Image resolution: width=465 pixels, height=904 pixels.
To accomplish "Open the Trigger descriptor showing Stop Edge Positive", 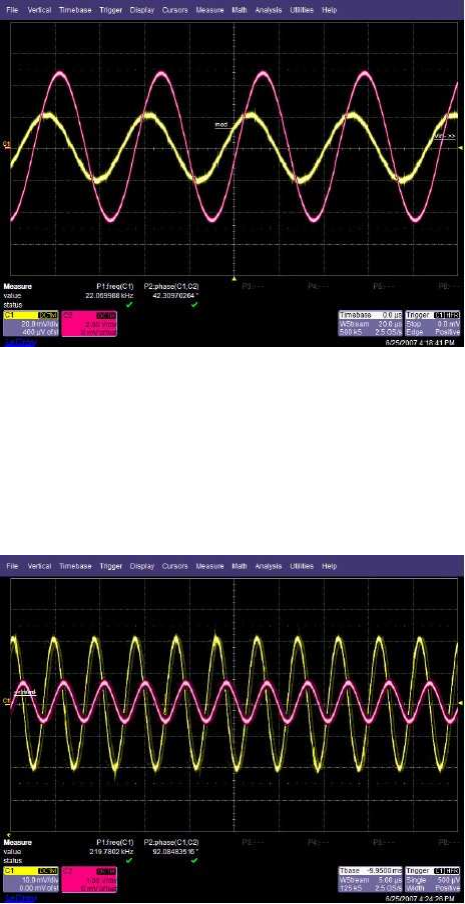I will click(x=433, y=324).
